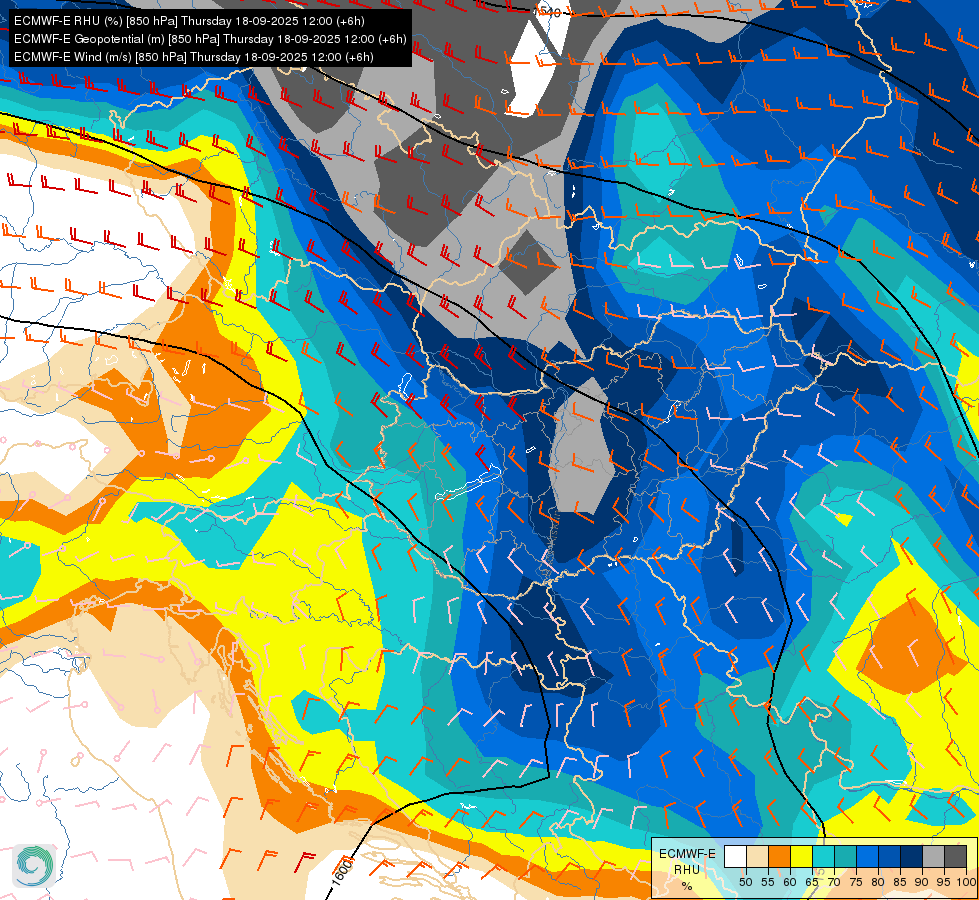Click the legend tick label '85'

coord(900,882)
